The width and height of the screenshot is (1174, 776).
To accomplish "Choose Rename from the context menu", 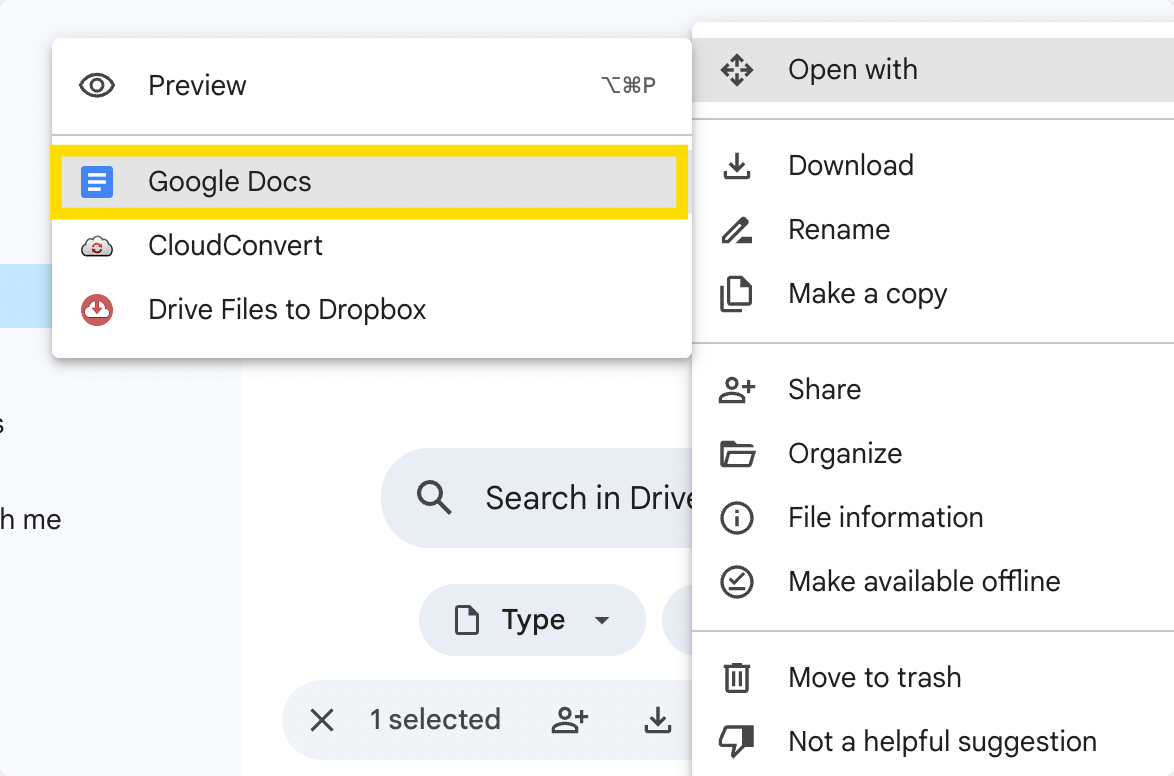I will 933,230.
